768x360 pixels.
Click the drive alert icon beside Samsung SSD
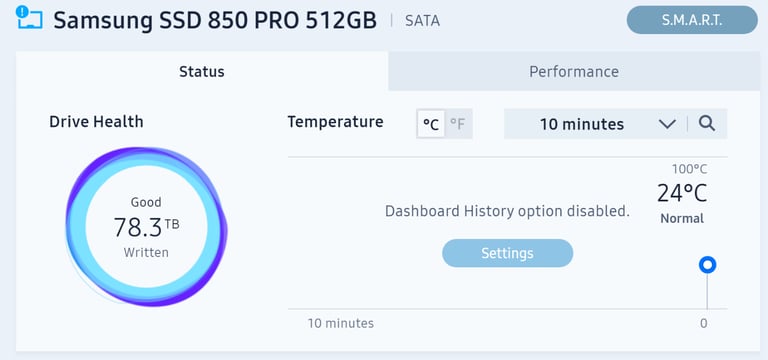[29, 18]
